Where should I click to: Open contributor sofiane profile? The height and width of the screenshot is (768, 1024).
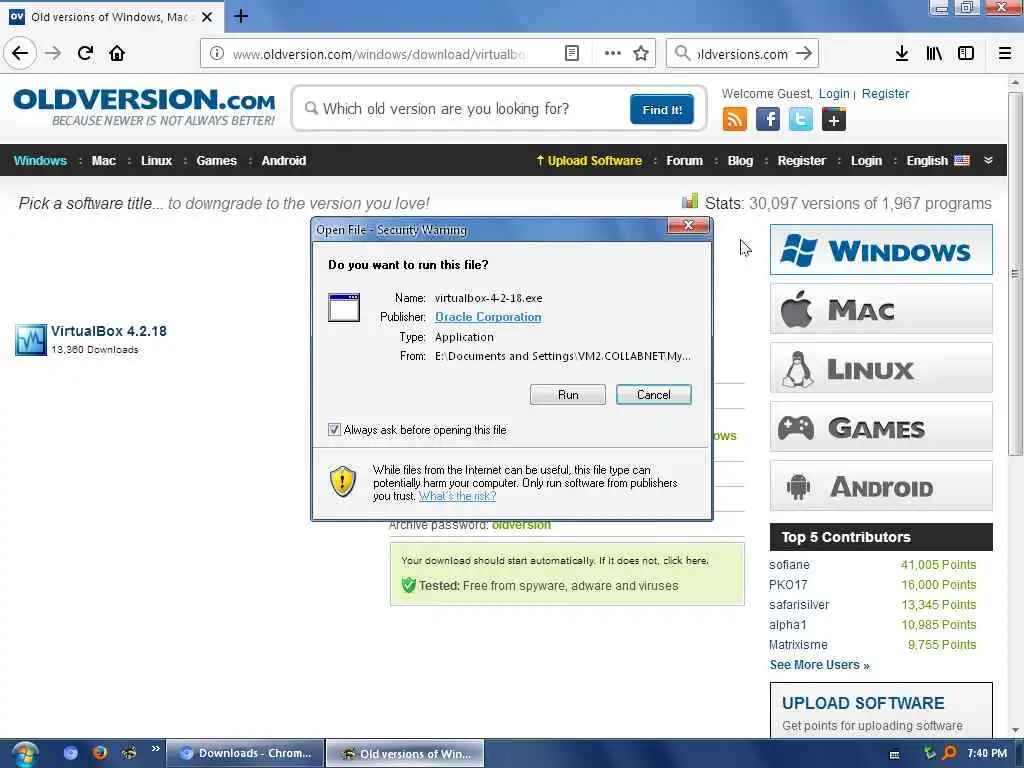pos(789,565)
